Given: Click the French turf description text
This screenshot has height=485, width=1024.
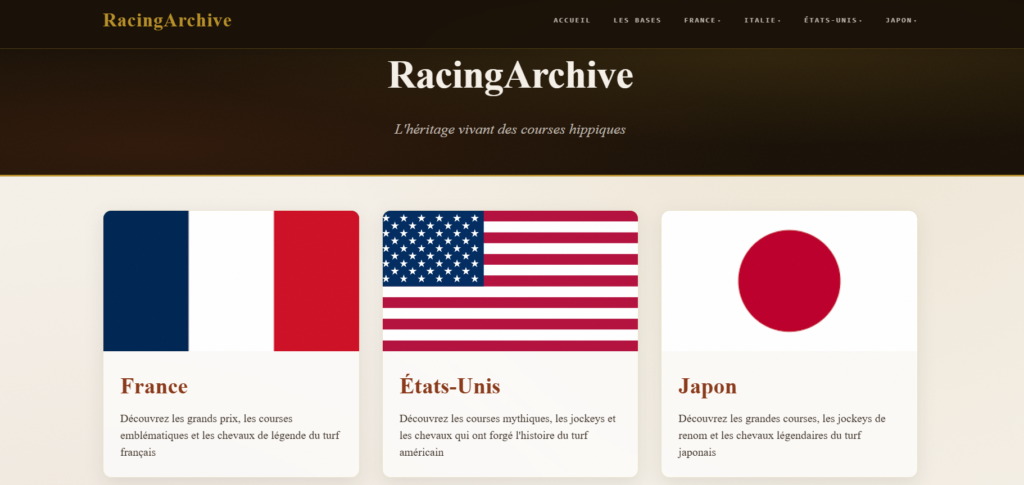Looking at the screenshot, I should pyautogui.click(x=230, y=435).
